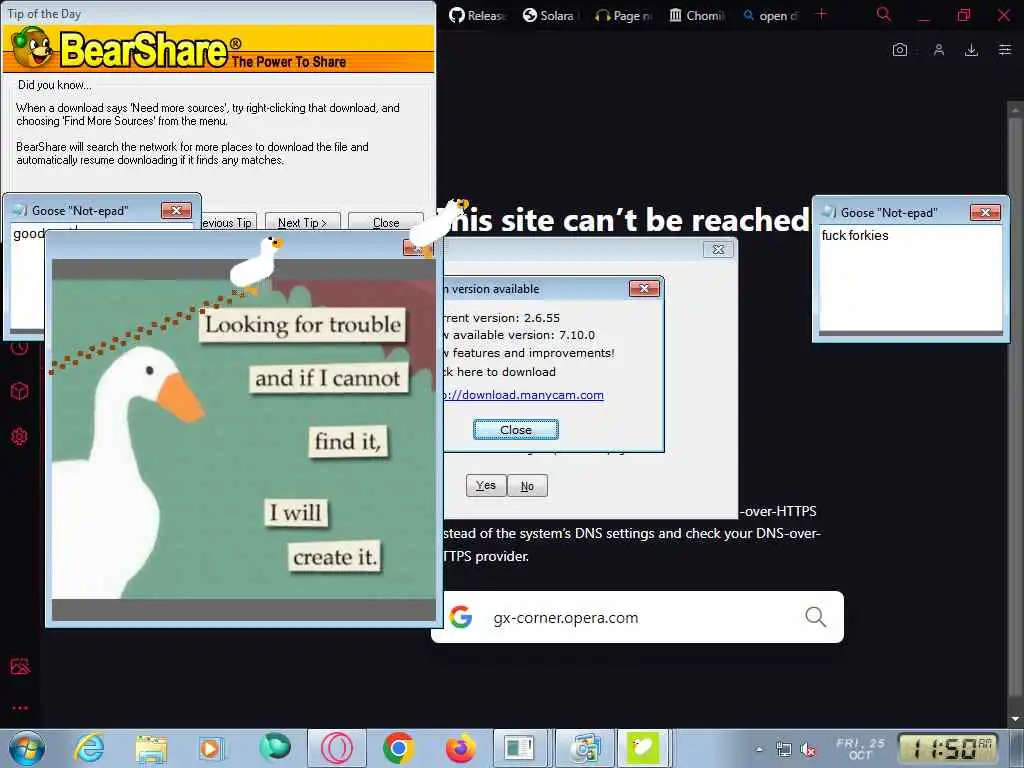1024x768 pixels.
Task: Close the ManyCam version available dialog
Action: point(644,289)
